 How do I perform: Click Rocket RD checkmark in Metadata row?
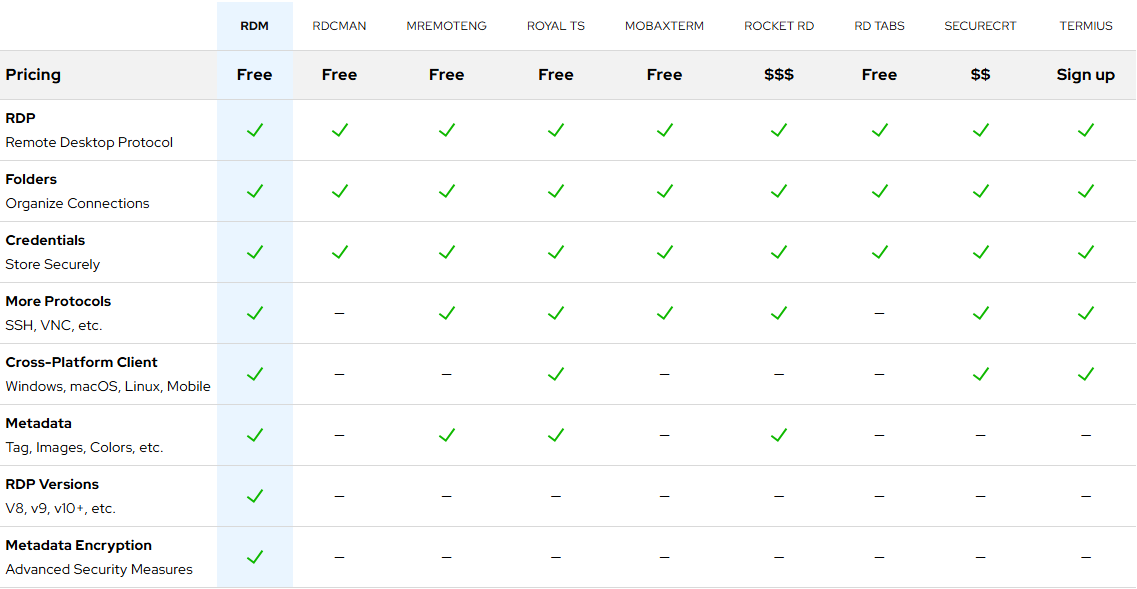point(779,434)
